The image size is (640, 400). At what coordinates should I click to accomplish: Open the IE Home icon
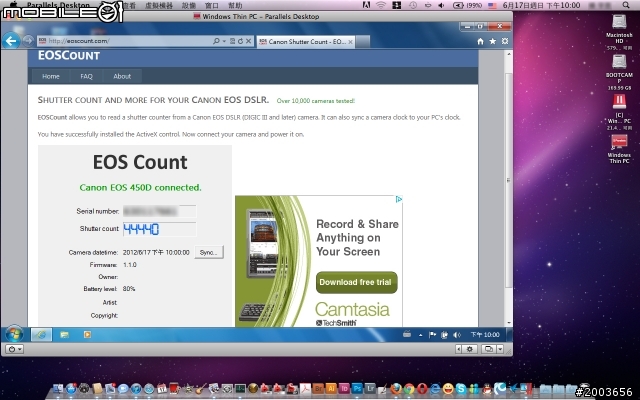click(480, 41)
